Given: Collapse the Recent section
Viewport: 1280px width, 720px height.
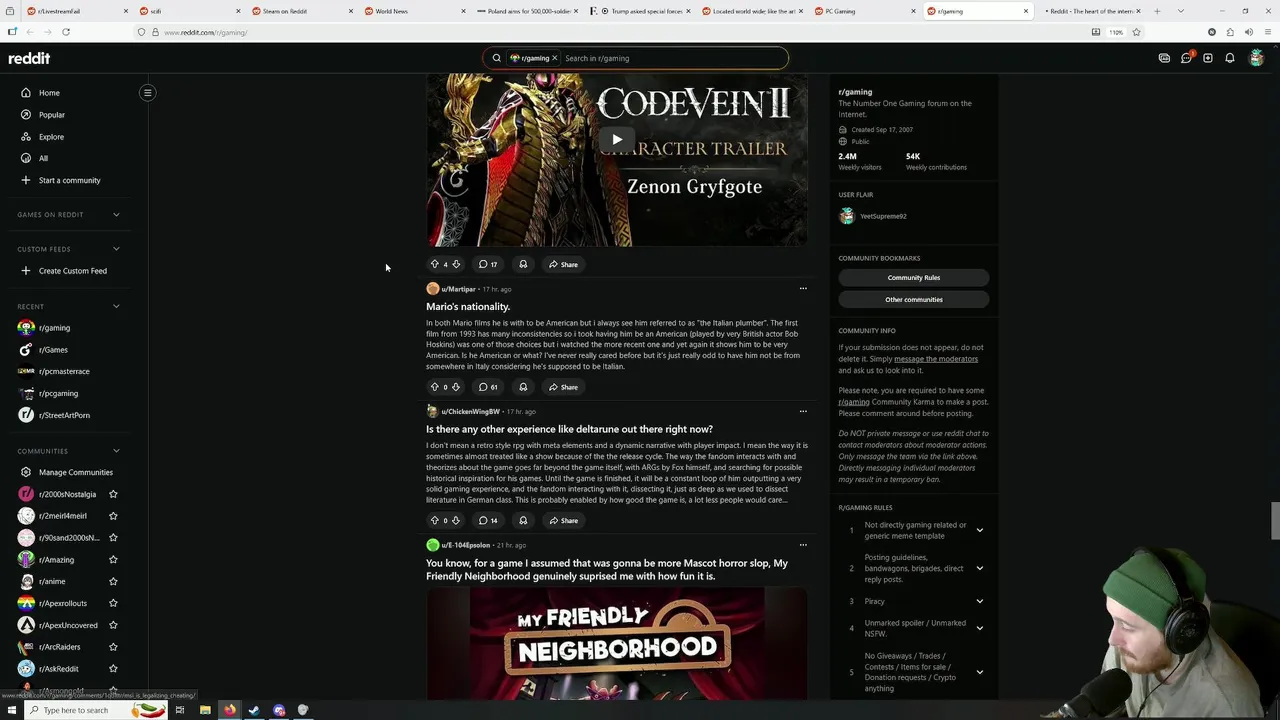Looking at the screenshot, I should 116,306.
